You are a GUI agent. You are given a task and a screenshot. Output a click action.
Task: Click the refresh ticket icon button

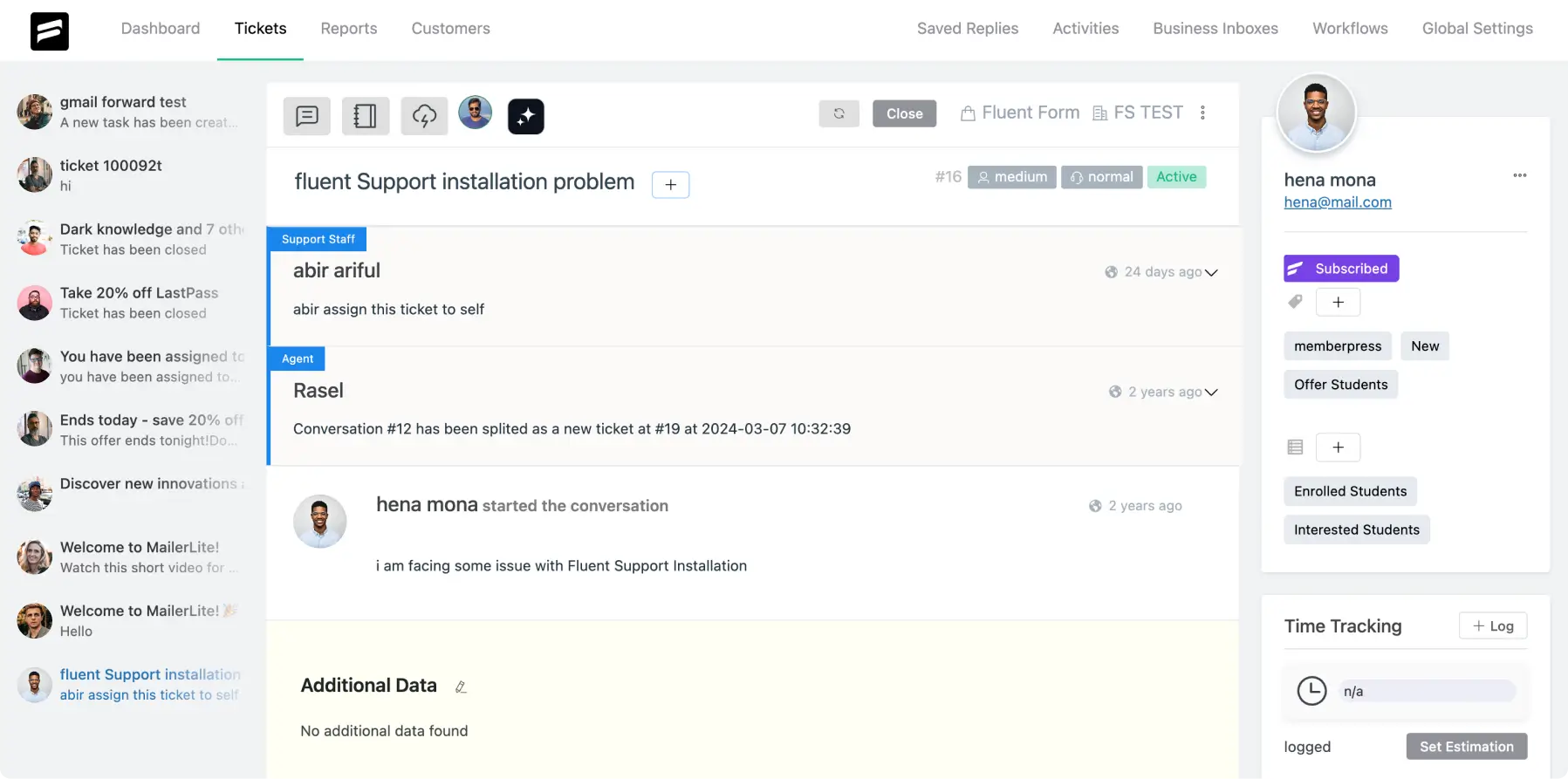click(x=839, y=113)
